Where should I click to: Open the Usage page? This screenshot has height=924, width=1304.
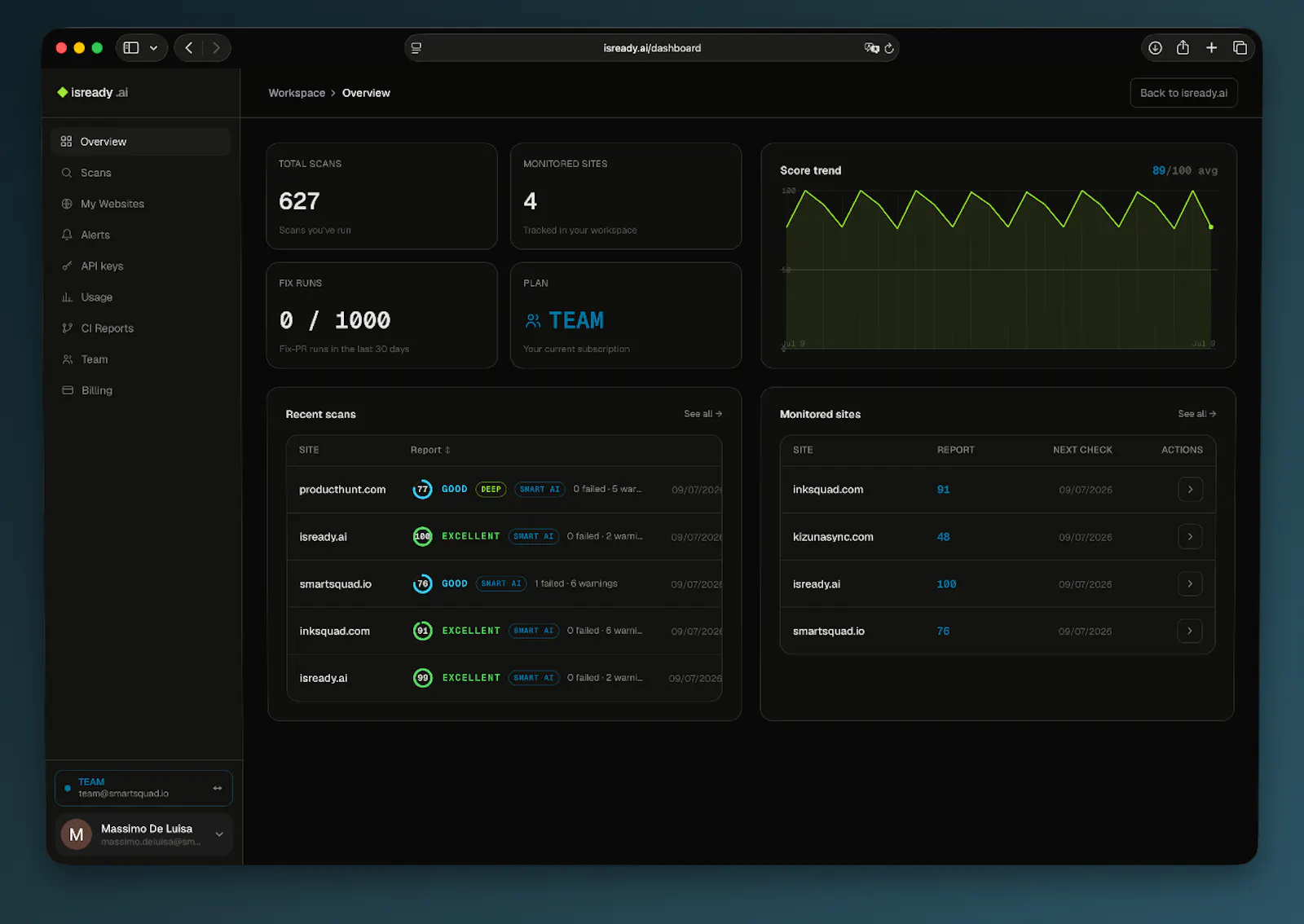point(97,297)
